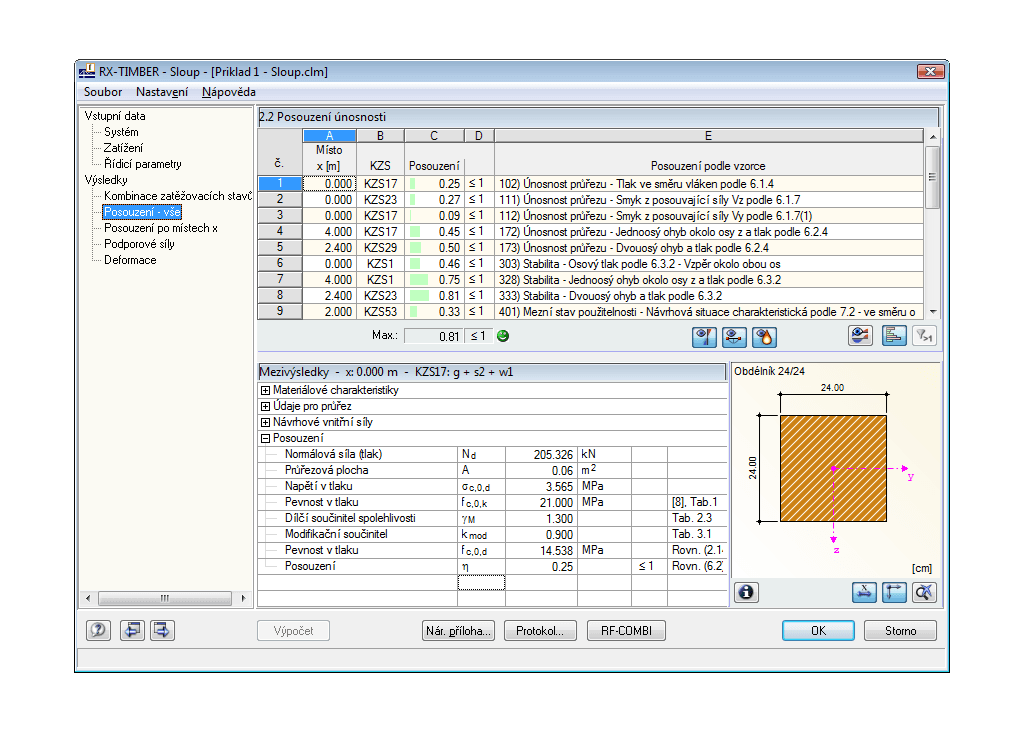Select Posouzení po místech x tree item

coord(161,228)
